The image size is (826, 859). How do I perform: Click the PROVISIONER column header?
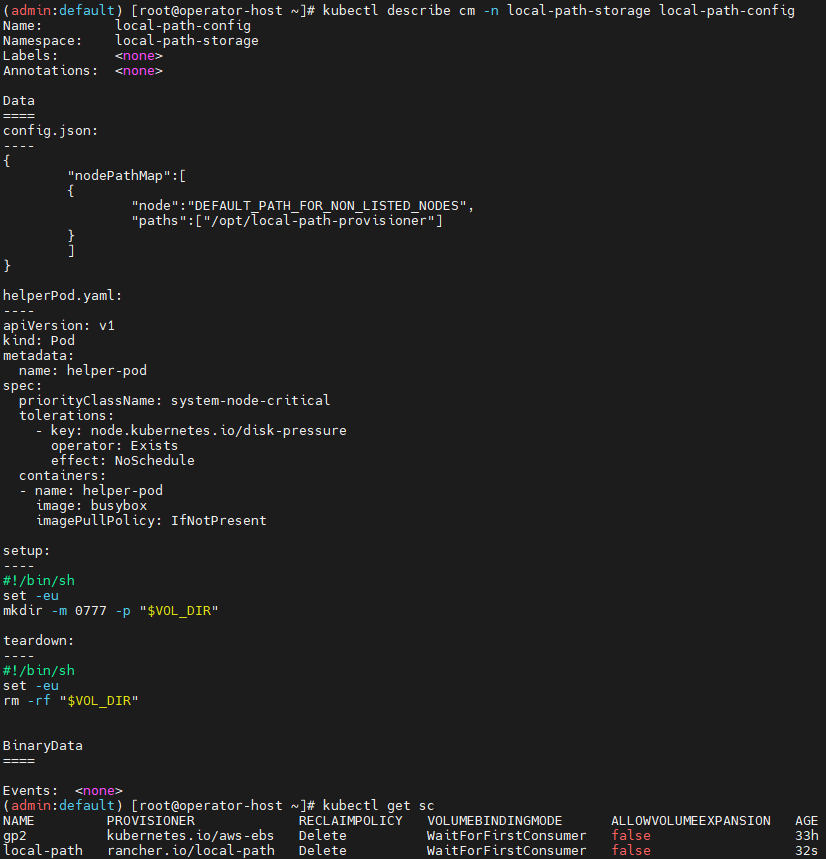click(151, 821)
